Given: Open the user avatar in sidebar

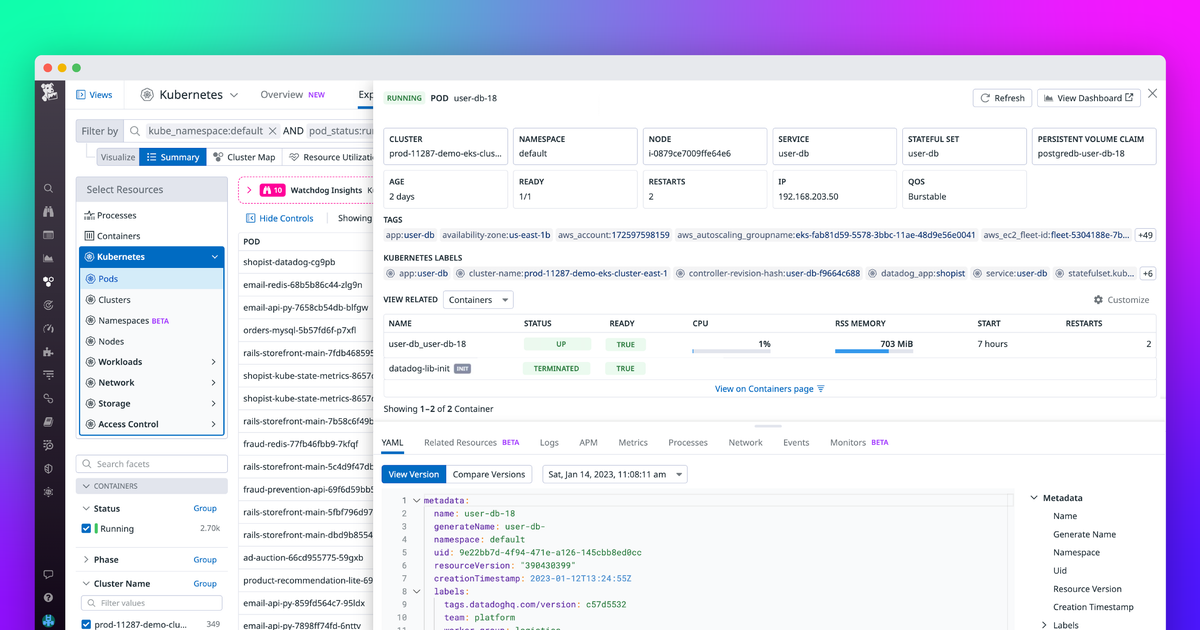Looking at the screenshot, I should (48, 621).
